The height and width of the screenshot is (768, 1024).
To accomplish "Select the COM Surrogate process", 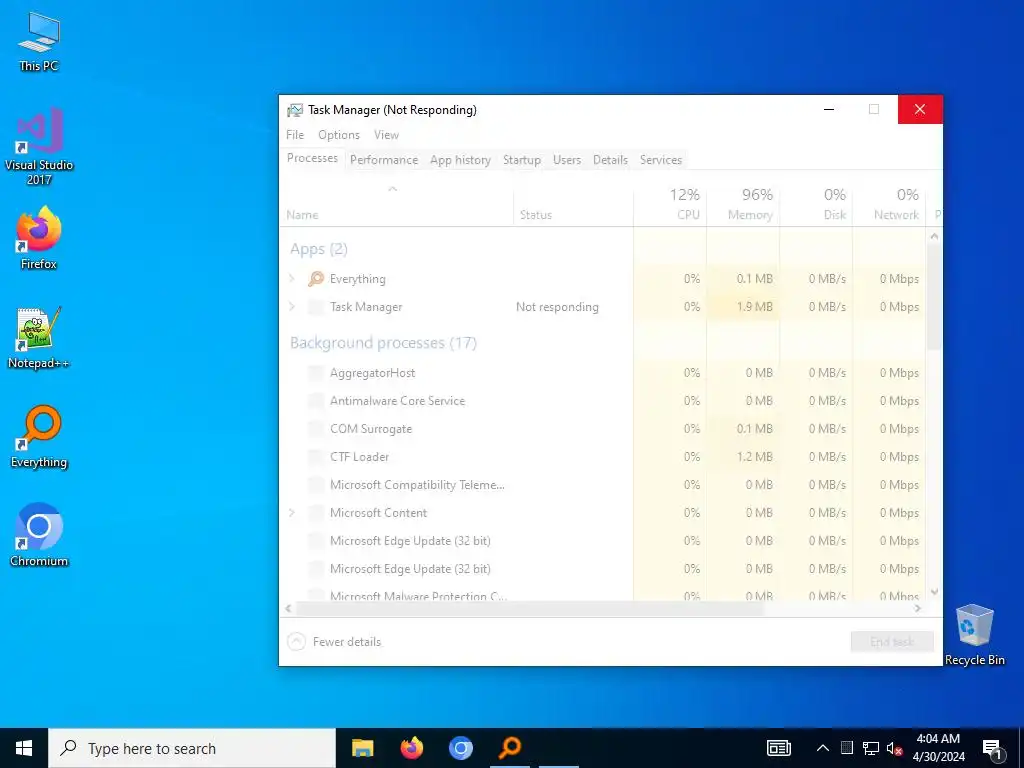I will click(x=602, y=429).
